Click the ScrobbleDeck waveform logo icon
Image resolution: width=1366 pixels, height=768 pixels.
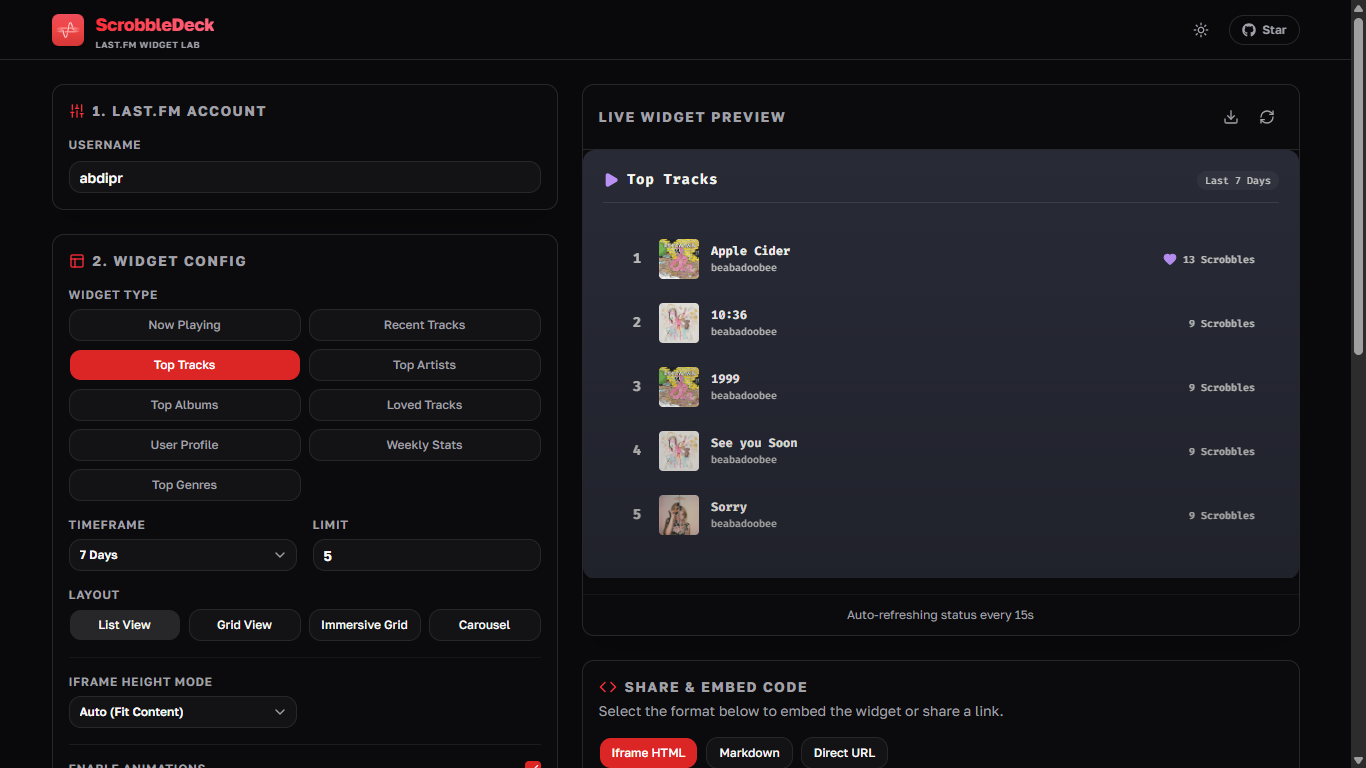click(68, 30)
